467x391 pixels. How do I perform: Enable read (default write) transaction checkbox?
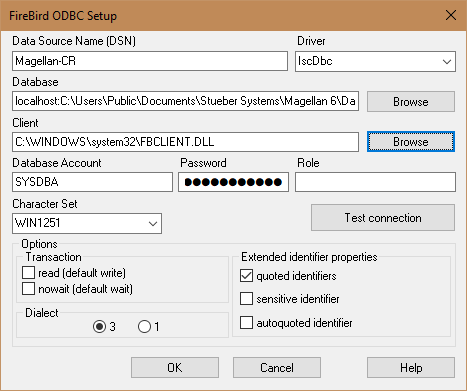(x=28, y=273)
